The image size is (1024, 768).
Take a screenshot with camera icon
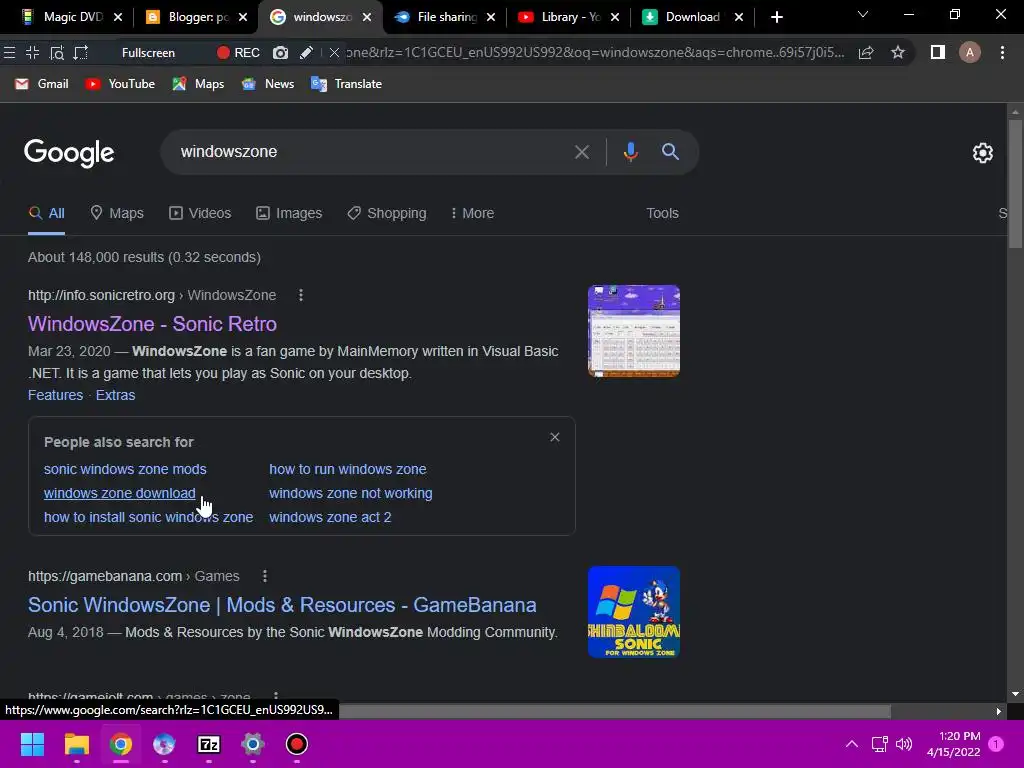coord(280,53)
